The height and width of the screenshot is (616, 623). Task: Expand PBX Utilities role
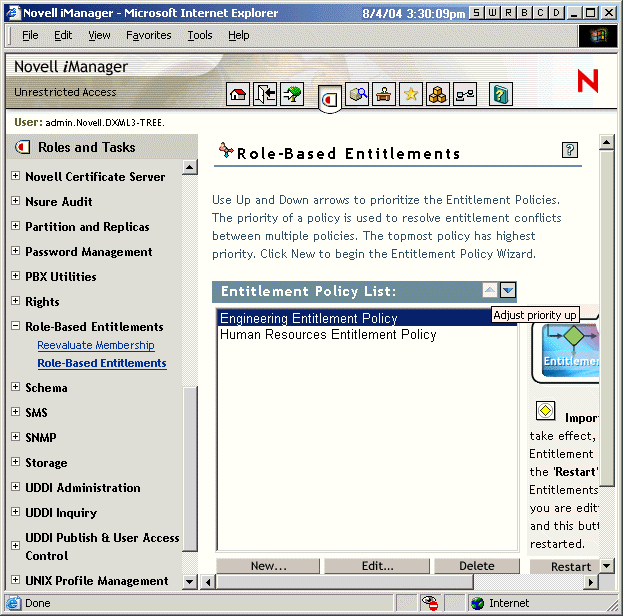[15, 276]
